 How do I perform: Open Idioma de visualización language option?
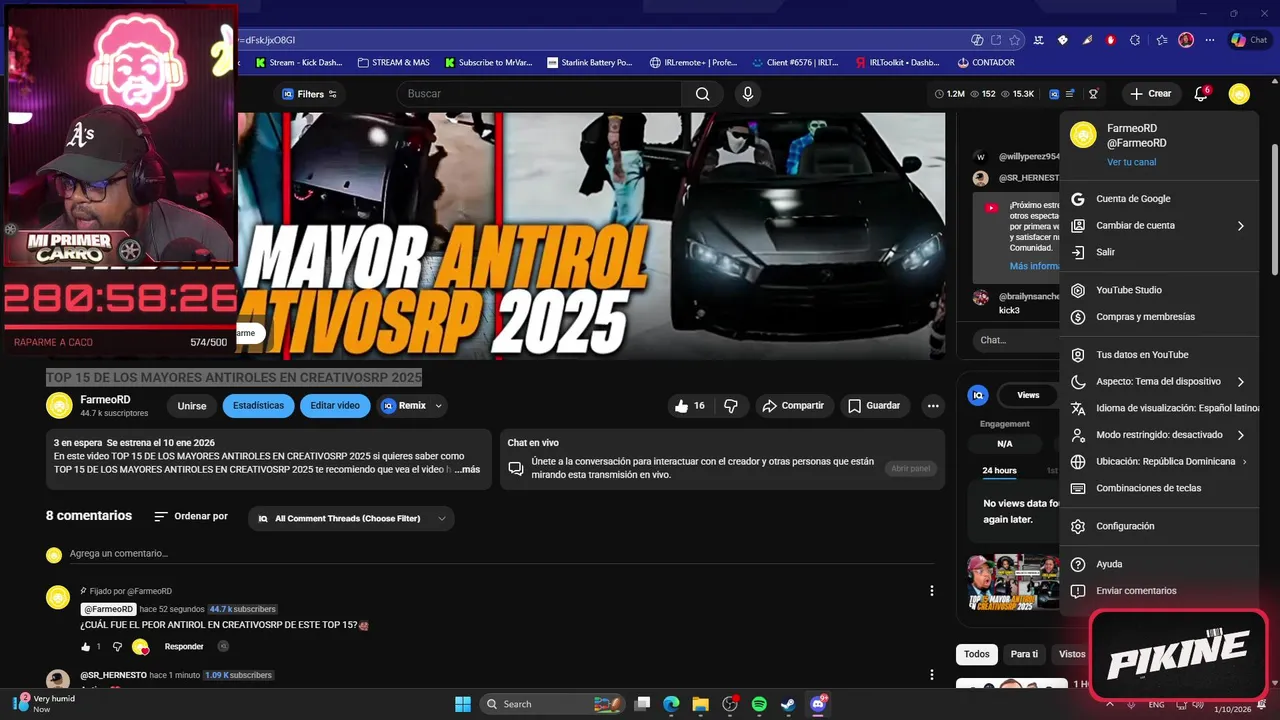tap(1159, 408)
